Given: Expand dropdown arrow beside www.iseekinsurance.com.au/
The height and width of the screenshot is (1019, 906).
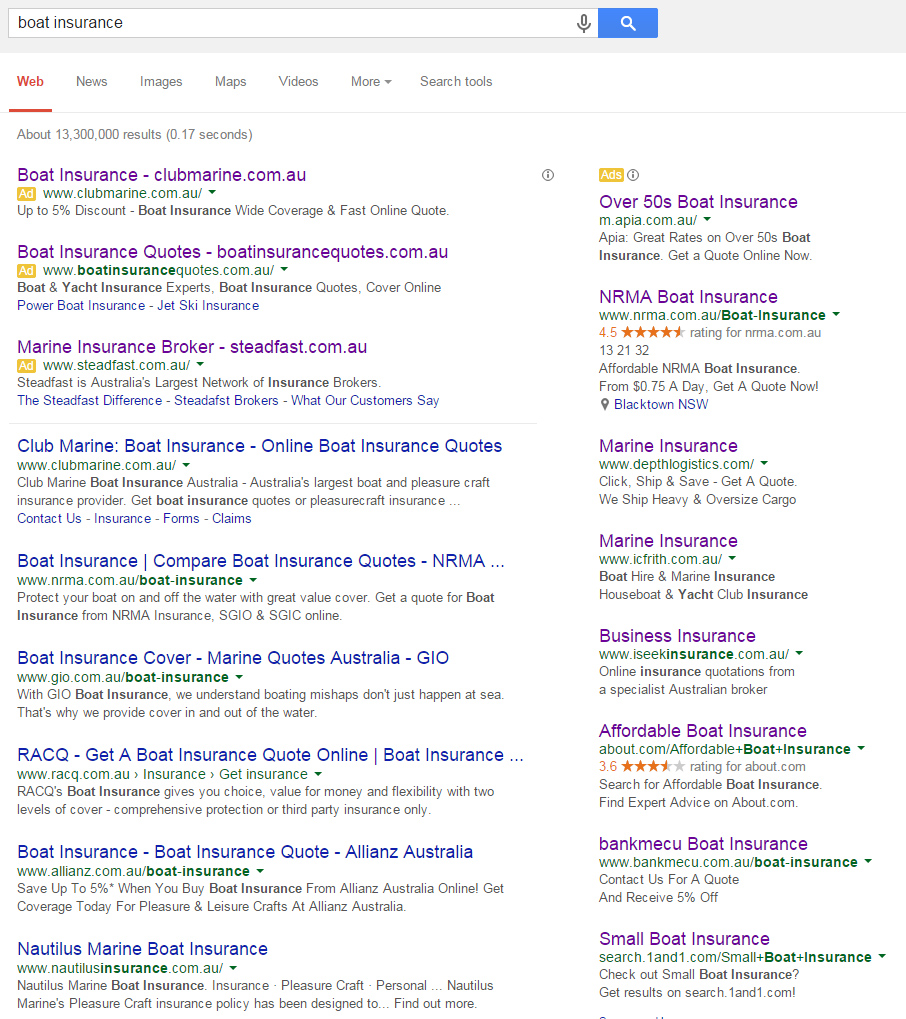Looking at the screenshot, I should 799,653.
